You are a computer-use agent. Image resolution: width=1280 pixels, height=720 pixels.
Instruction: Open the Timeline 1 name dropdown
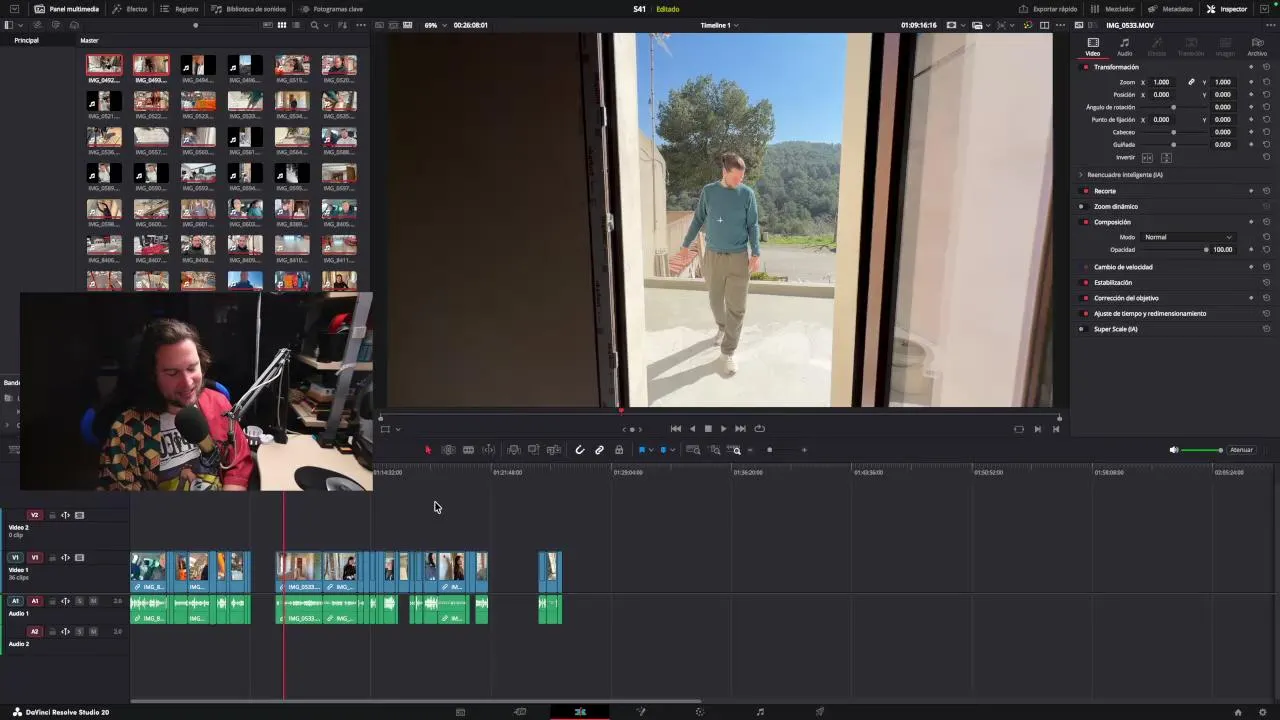tap(719, 25)
